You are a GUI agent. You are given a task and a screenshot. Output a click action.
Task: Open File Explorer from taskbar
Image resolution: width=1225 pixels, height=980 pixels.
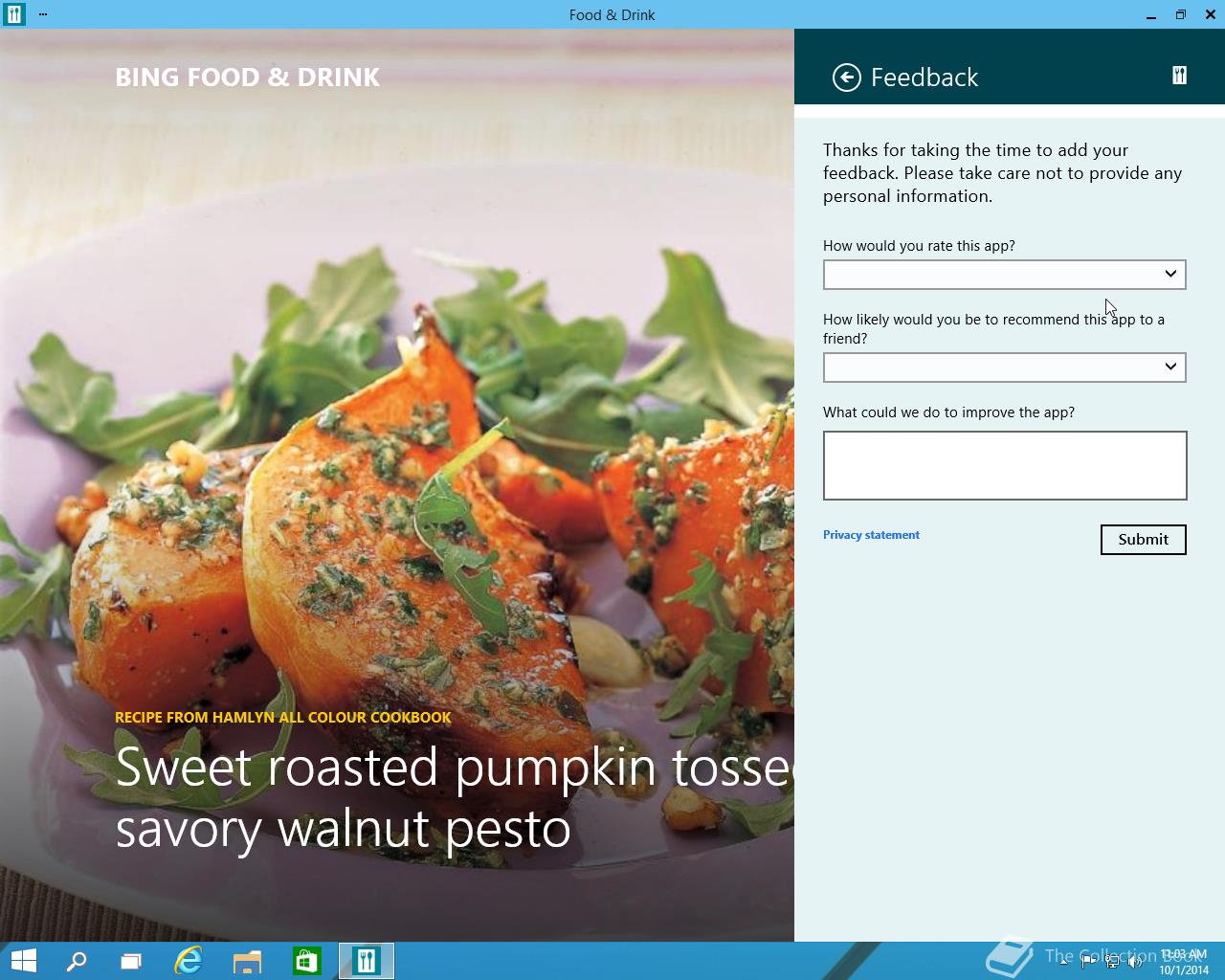[x=247, y=961]
